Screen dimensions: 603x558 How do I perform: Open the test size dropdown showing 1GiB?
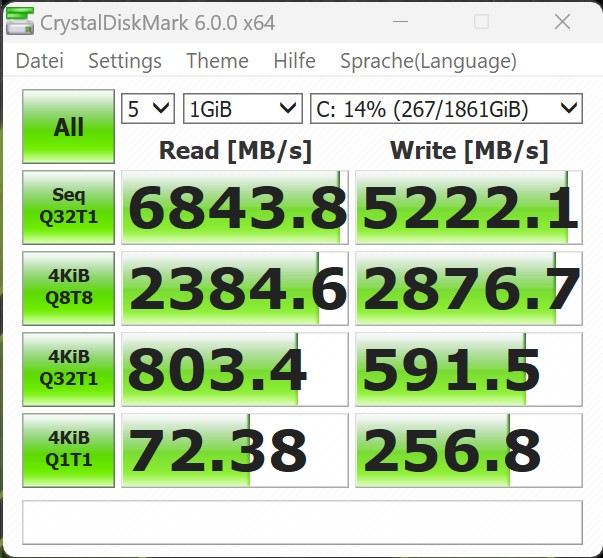pyautogui.click(x=243, y=109)
